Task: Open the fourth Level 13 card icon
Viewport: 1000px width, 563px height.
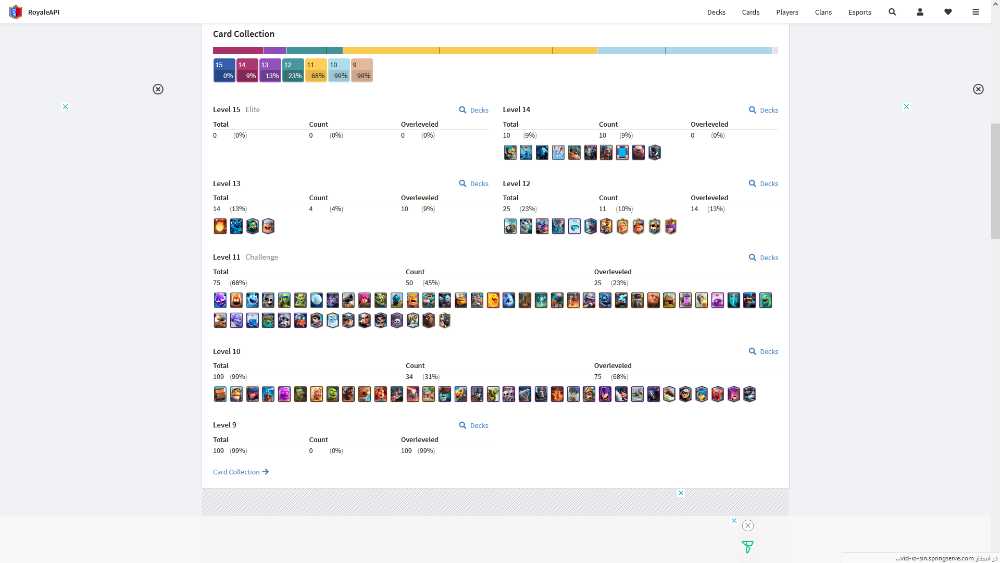Action: pos(268,226)
